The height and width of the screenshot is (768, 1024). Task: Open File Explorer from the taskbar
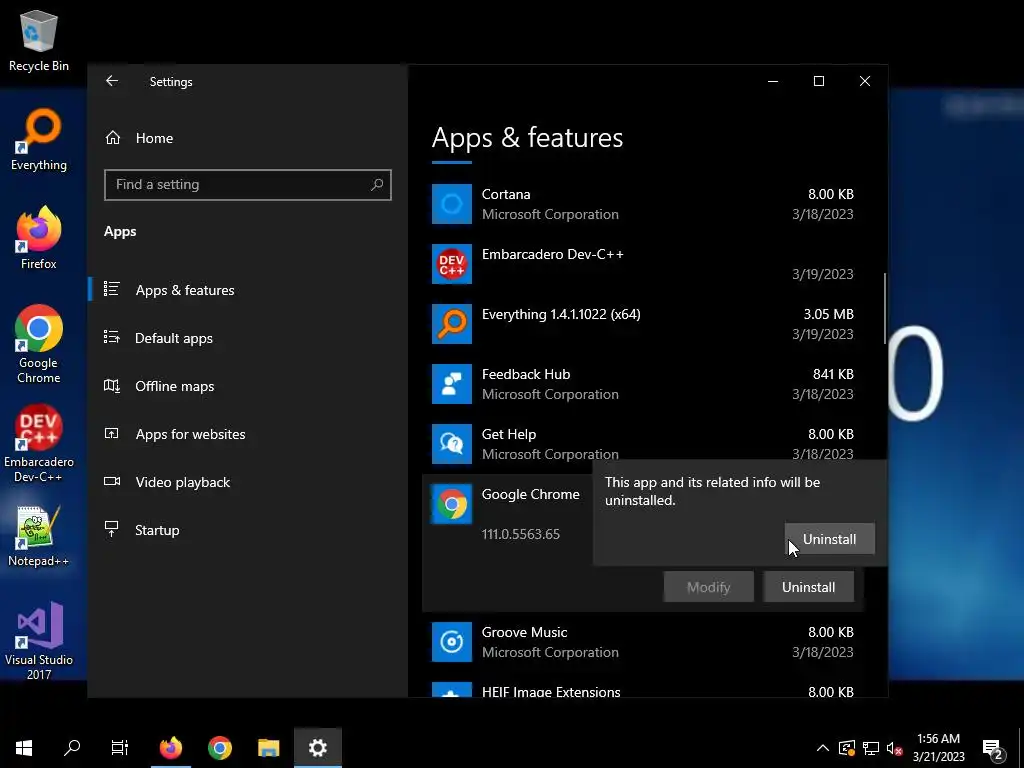click(x=268, y=747)
